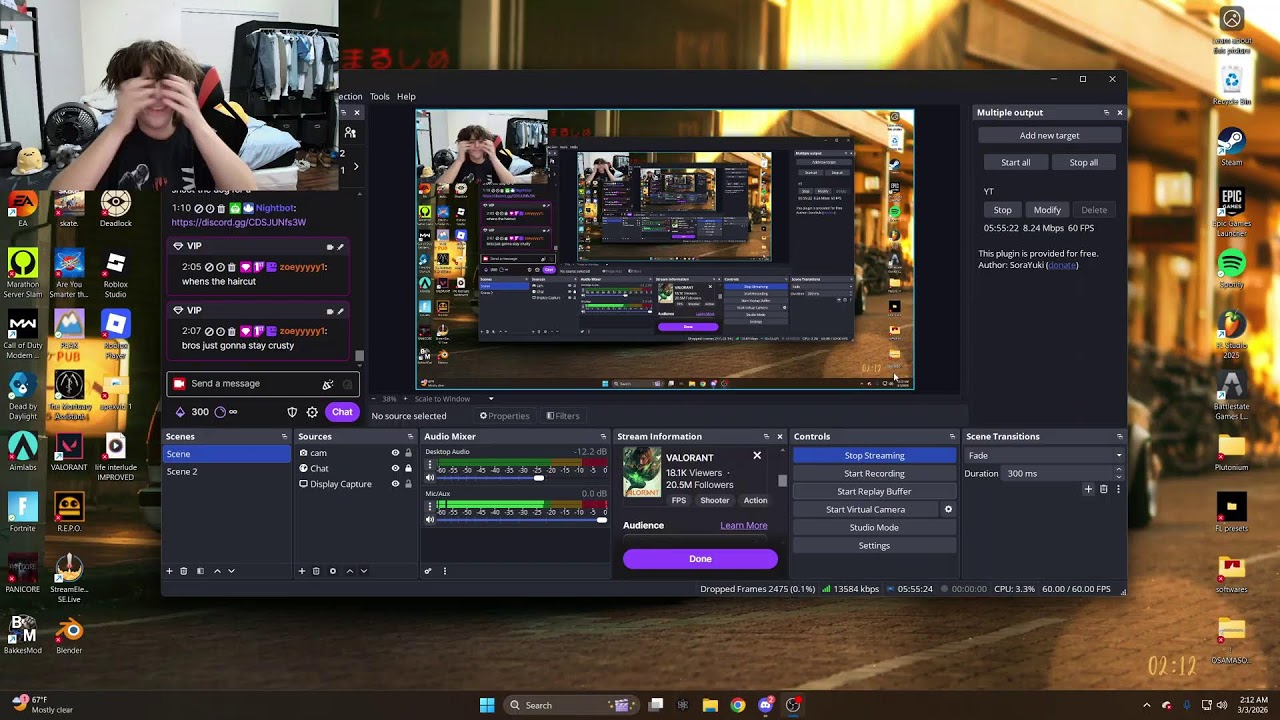This screenshot has height=720, width=1280.
Task: Click Start Replay Buffer
Action: click(x=874, y=492)
